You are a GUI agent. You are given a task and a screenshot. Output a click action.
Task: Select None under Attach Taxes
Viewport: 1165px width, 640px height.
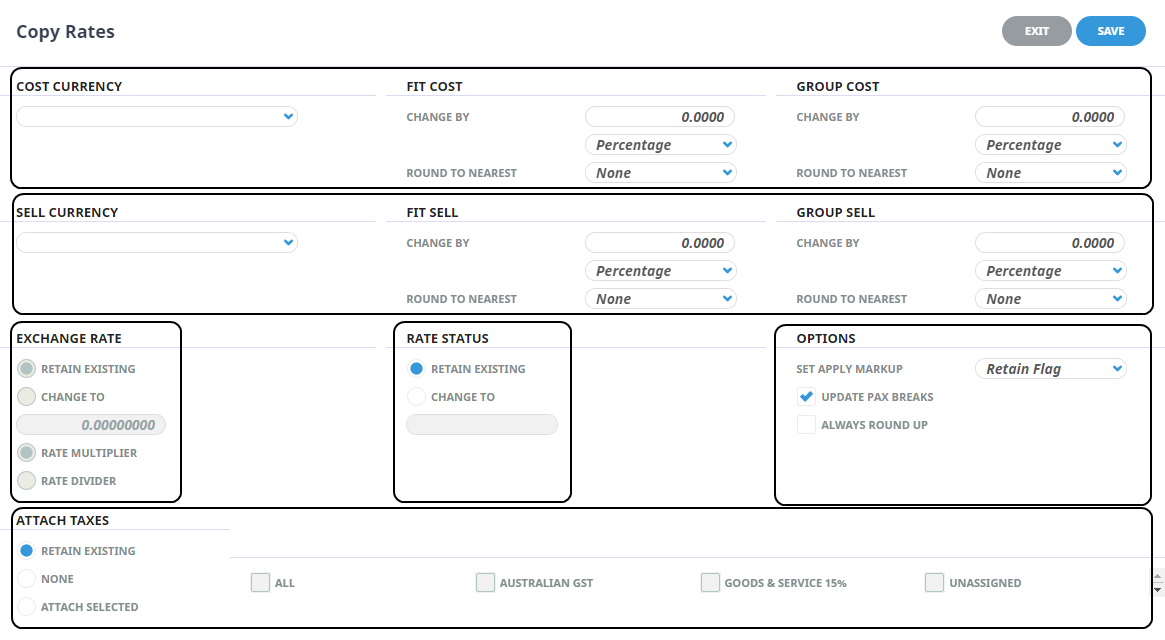point(27,579)
